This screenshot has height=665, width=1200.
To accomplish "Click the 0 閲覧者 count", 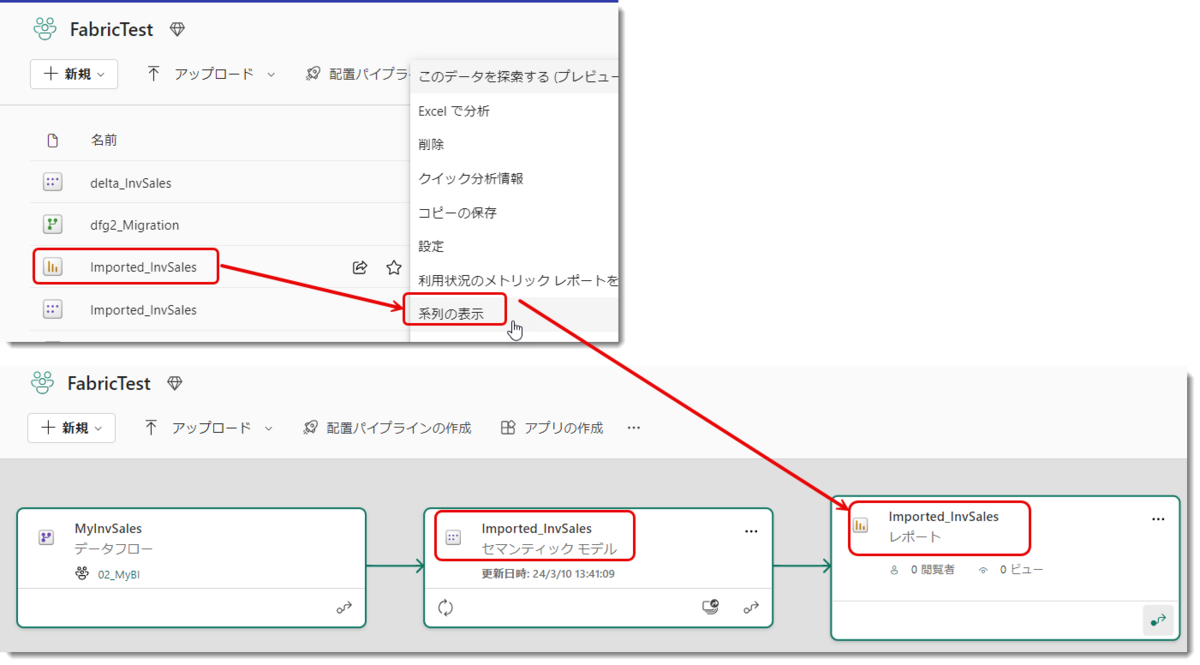I will click(932, 570).
